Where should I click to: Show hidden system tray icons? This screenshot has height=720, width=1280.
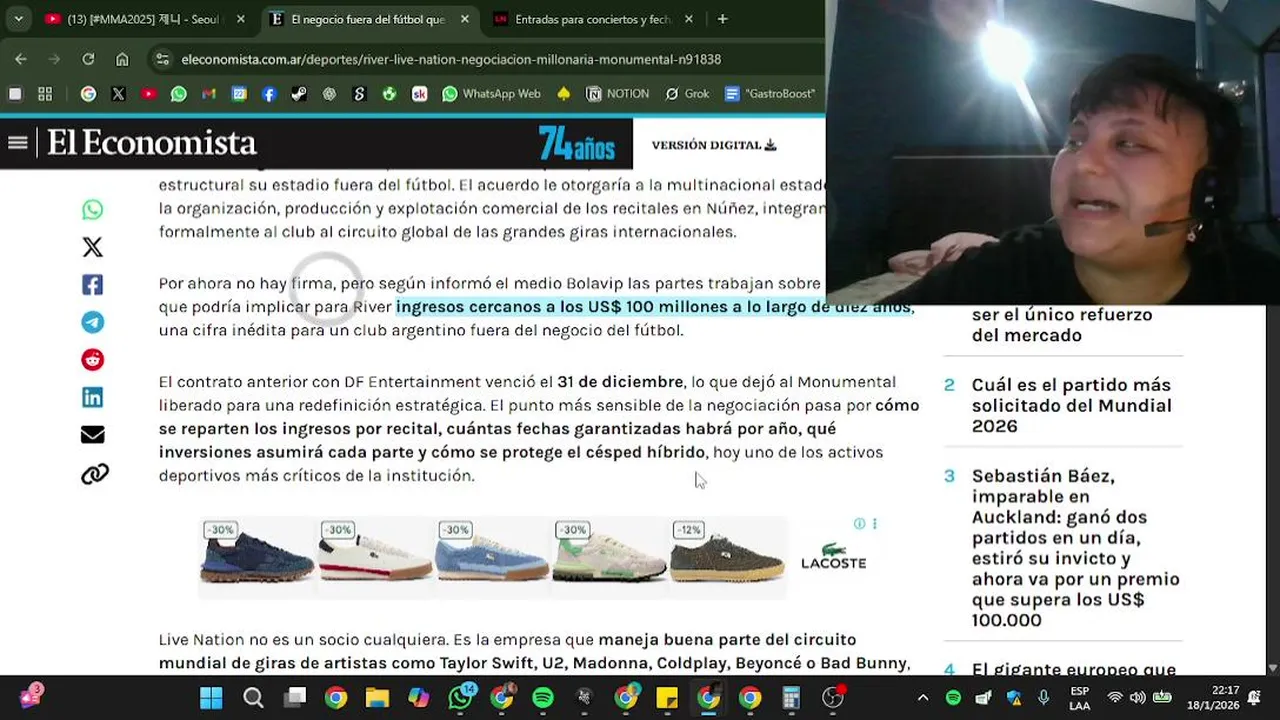click(x=922, y=698)
